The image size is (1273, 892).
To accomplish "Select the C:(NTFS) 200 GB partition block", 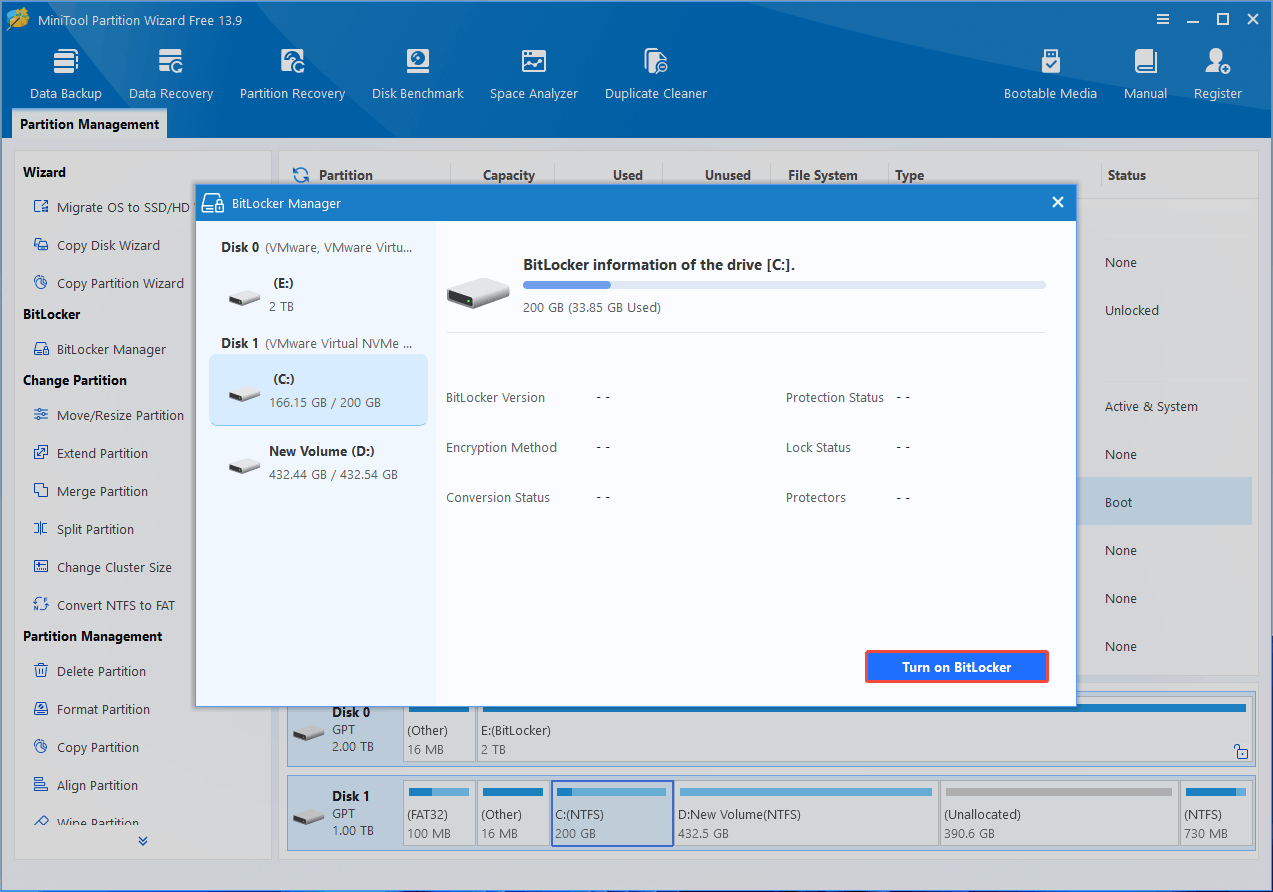I will point(612,813).
